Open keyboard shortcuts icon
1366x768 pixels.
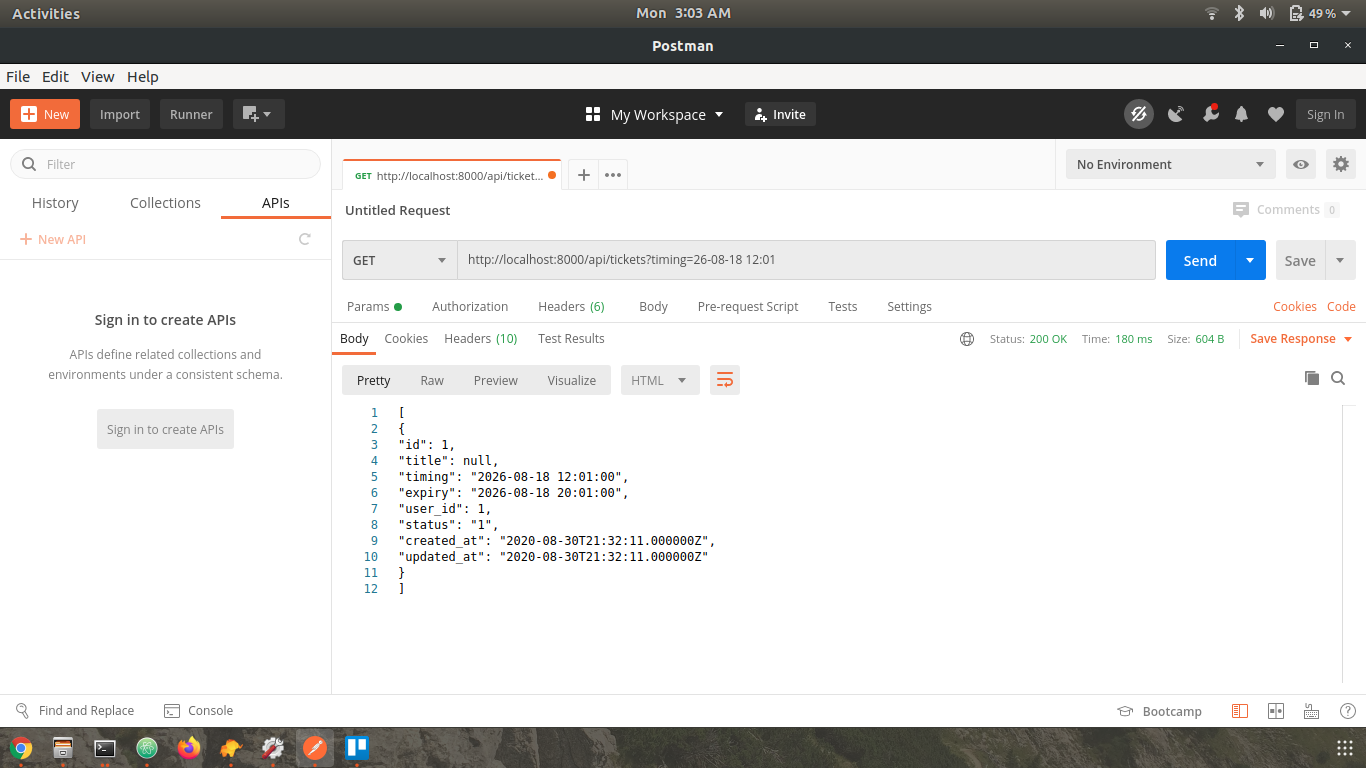tap(1311, 711)
